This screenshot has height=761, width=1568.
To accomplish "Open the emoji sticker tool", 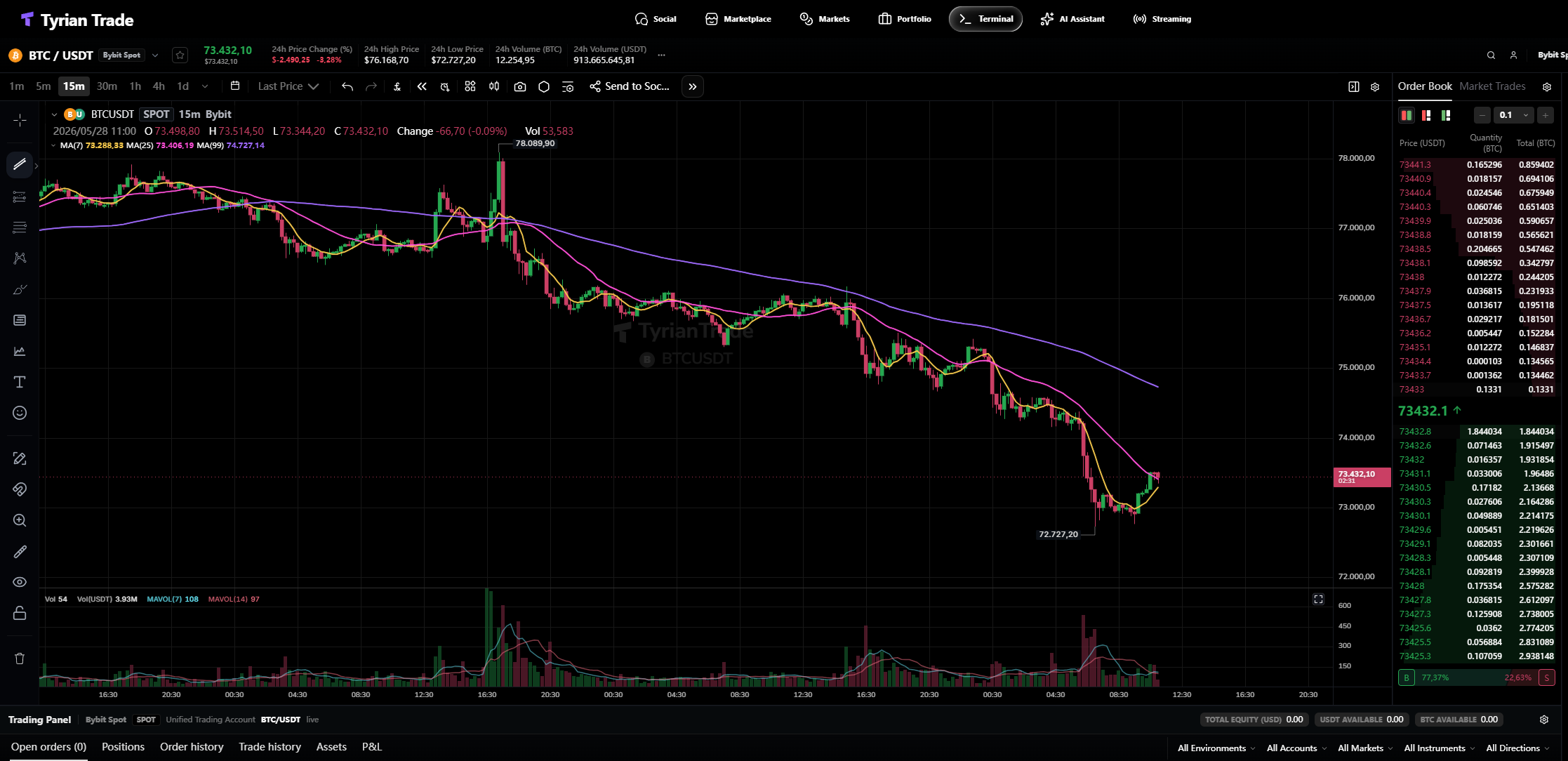I will [20, 413].
